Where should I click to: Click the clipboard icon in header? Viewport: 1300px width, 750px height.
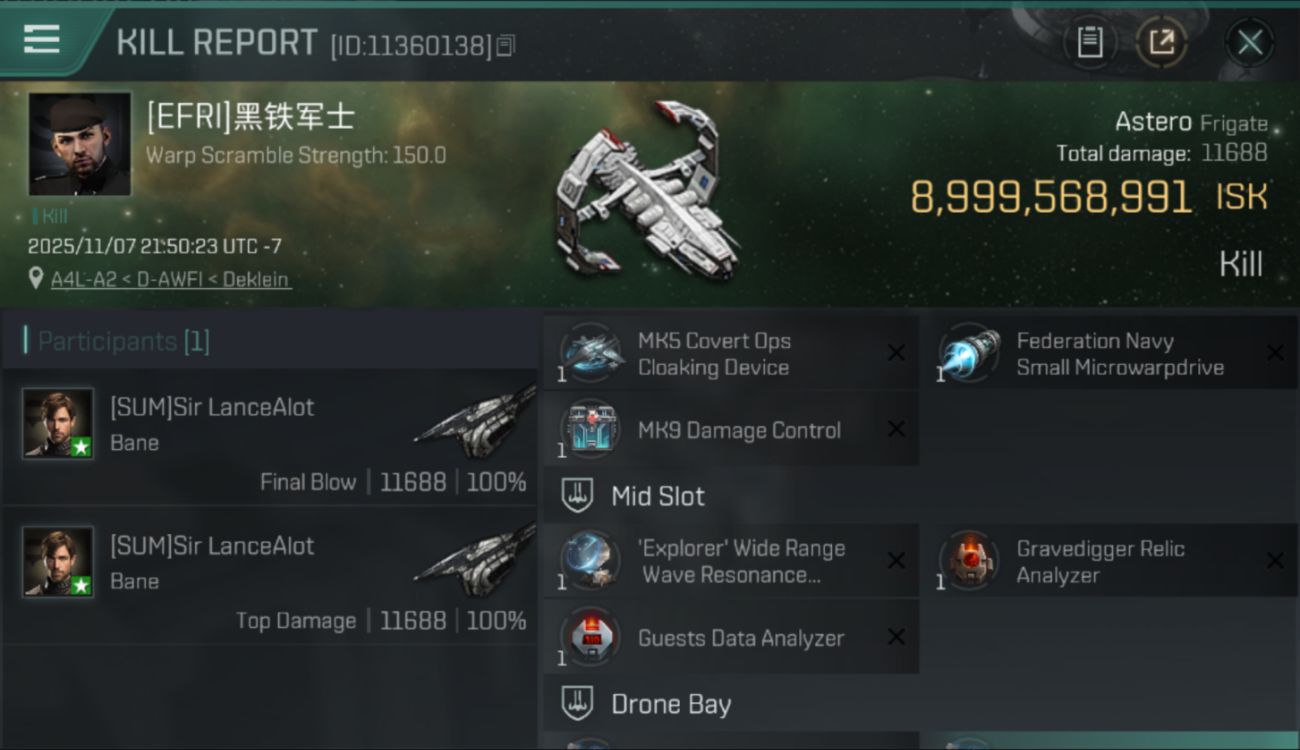1090,42
